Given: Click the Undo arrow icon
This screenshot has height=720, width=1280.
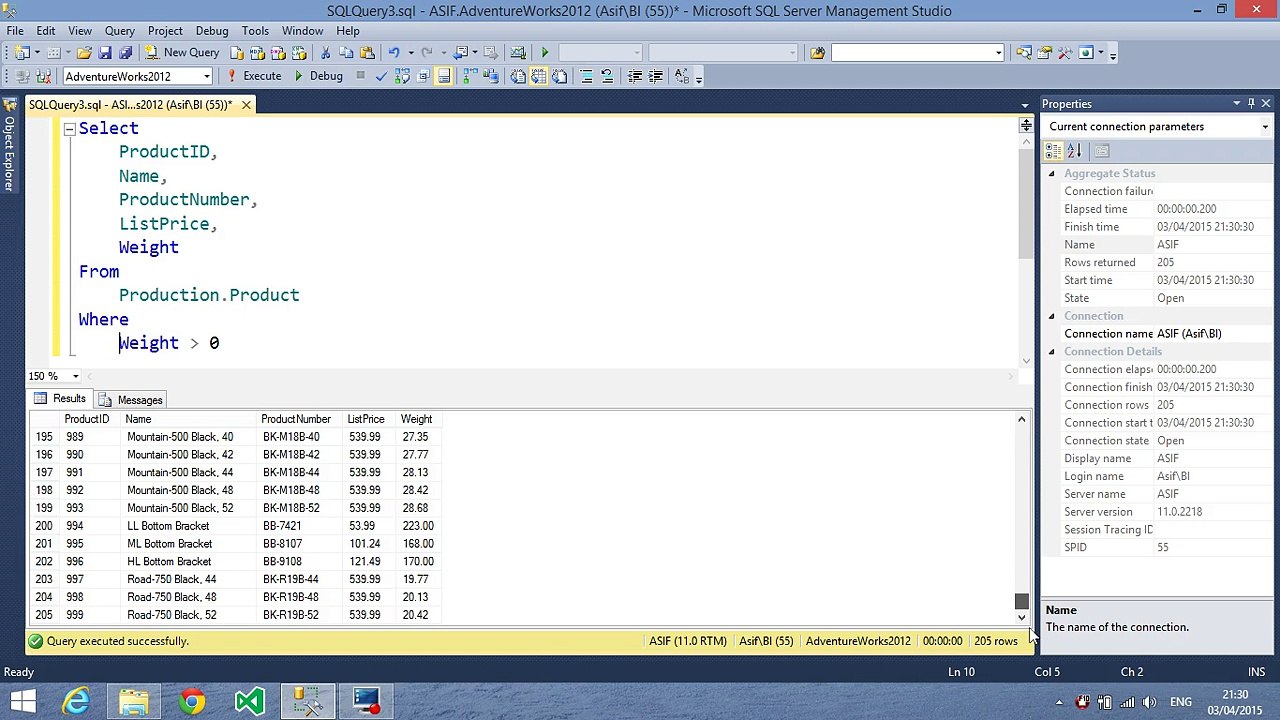Looking at the screenshot, I should [394, 52].
